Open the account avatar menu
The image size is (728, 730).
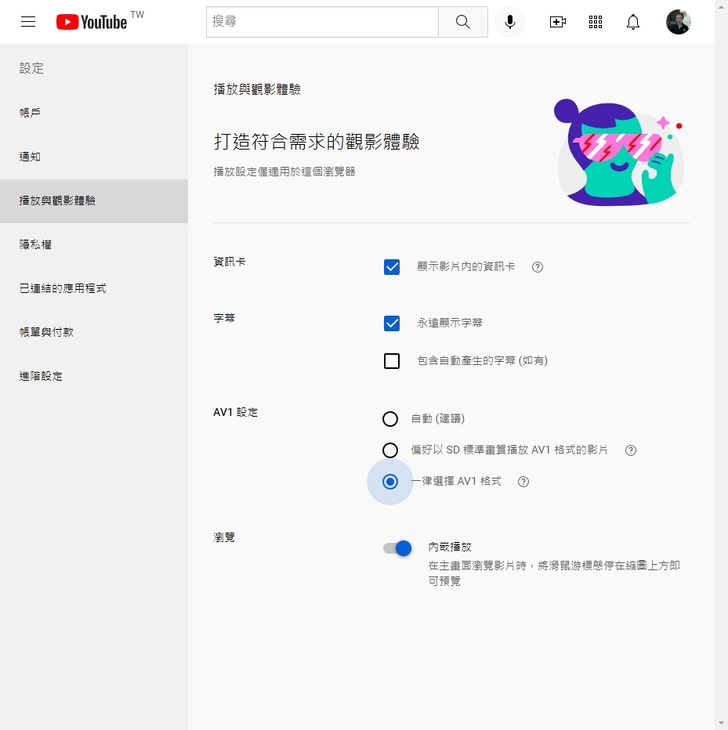pos(678,21)
